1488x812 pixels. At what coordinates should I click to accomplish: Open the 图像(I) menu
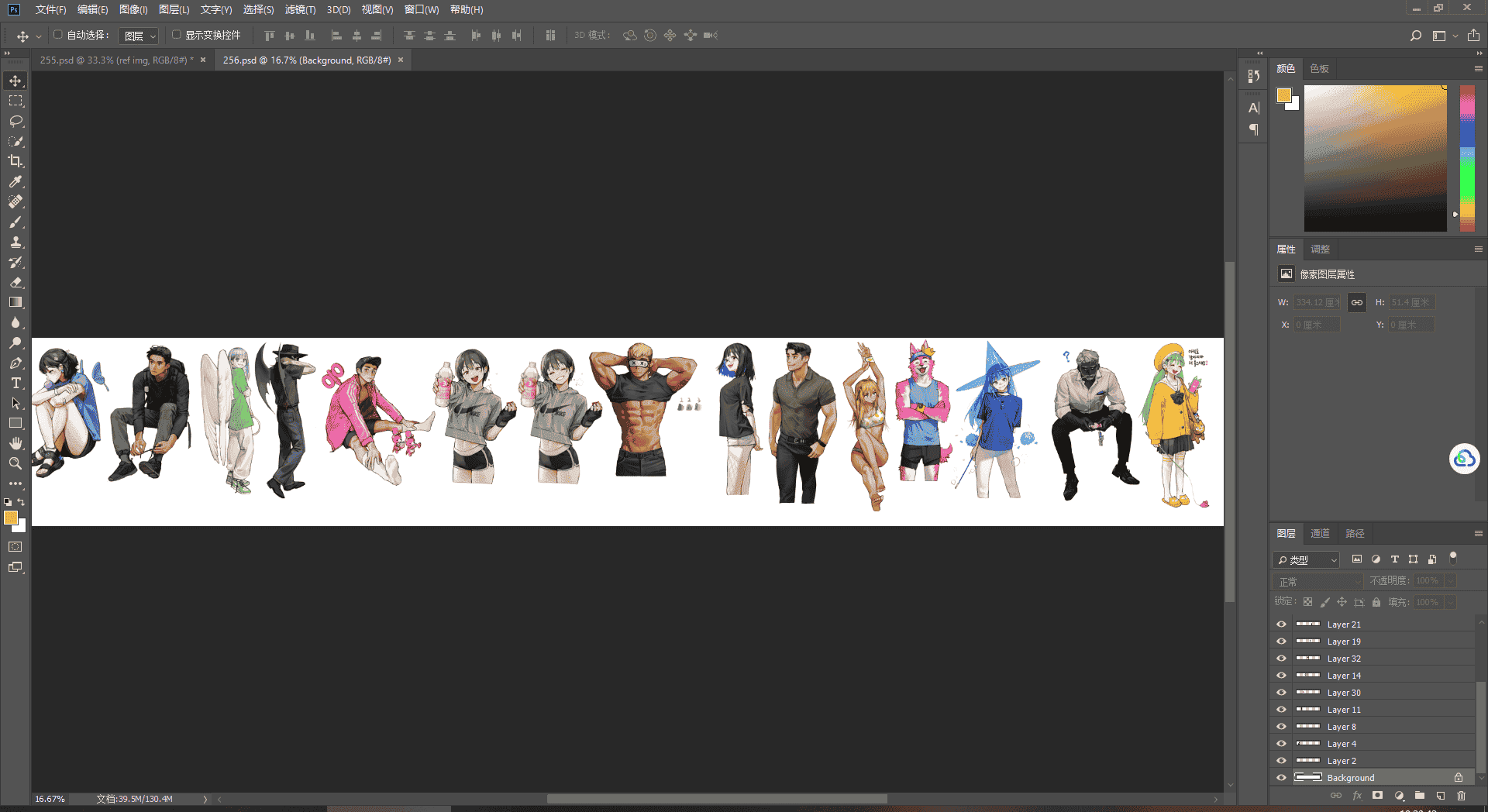[133, 9]
